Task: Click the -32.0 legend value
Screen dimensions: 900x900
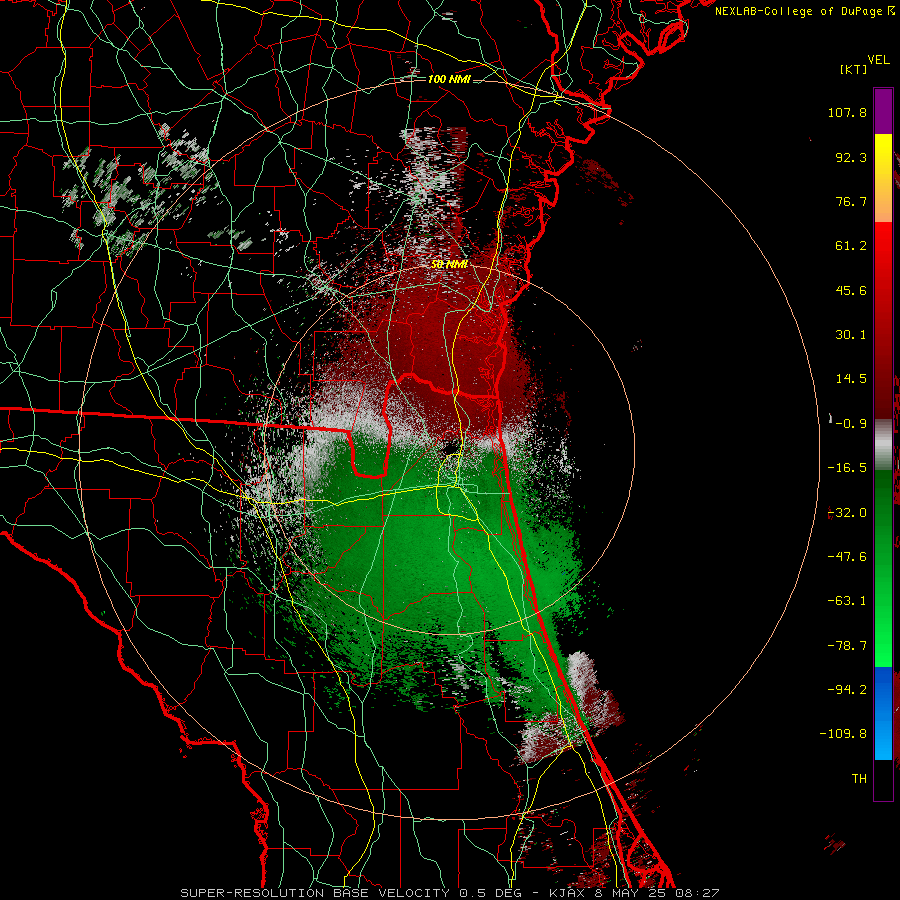Action: click(x=847, y=513)
